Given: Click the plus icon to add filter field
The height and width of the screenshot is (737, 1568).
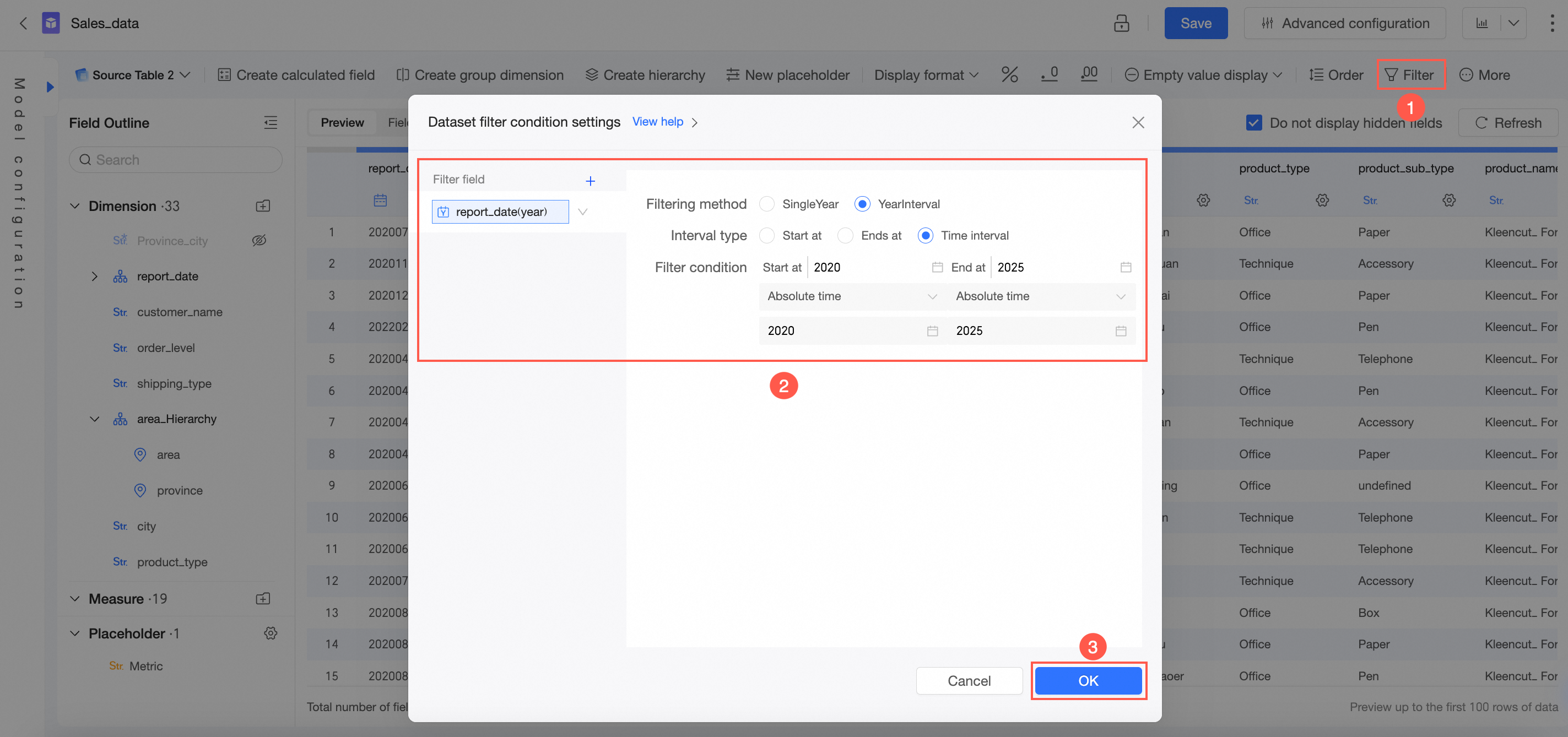Looking at the screenshot, I should 590,181.
